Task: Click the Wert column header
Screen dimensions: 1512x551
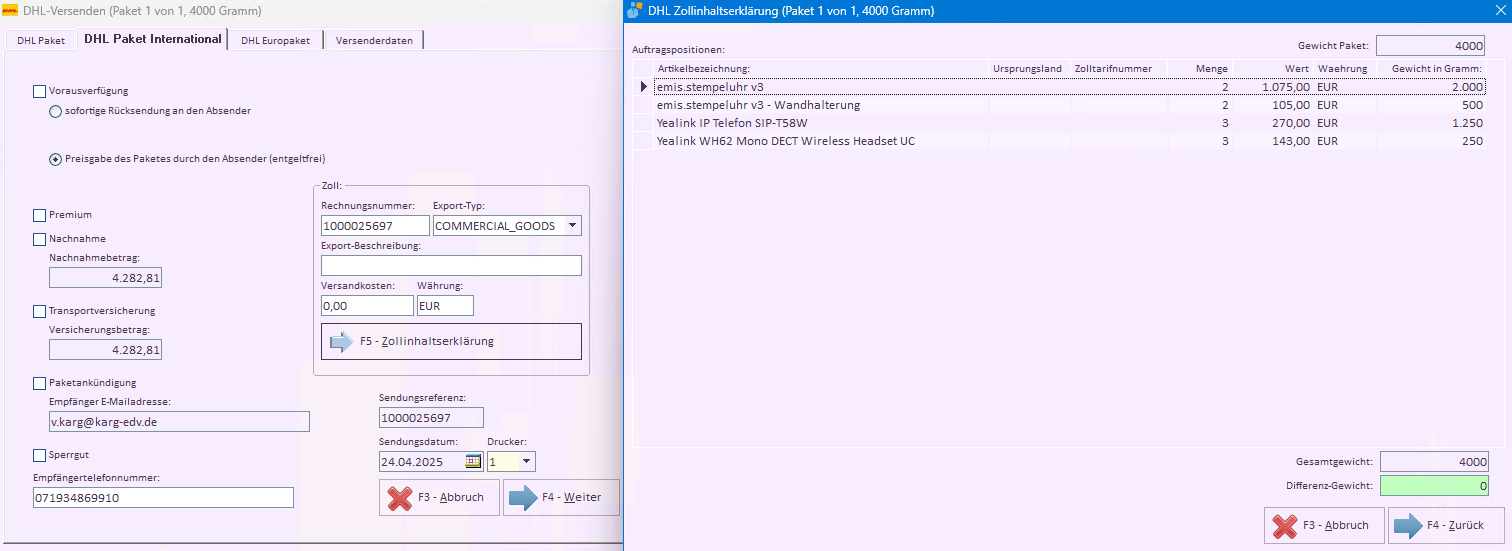Action: (x=1273, y=68)
